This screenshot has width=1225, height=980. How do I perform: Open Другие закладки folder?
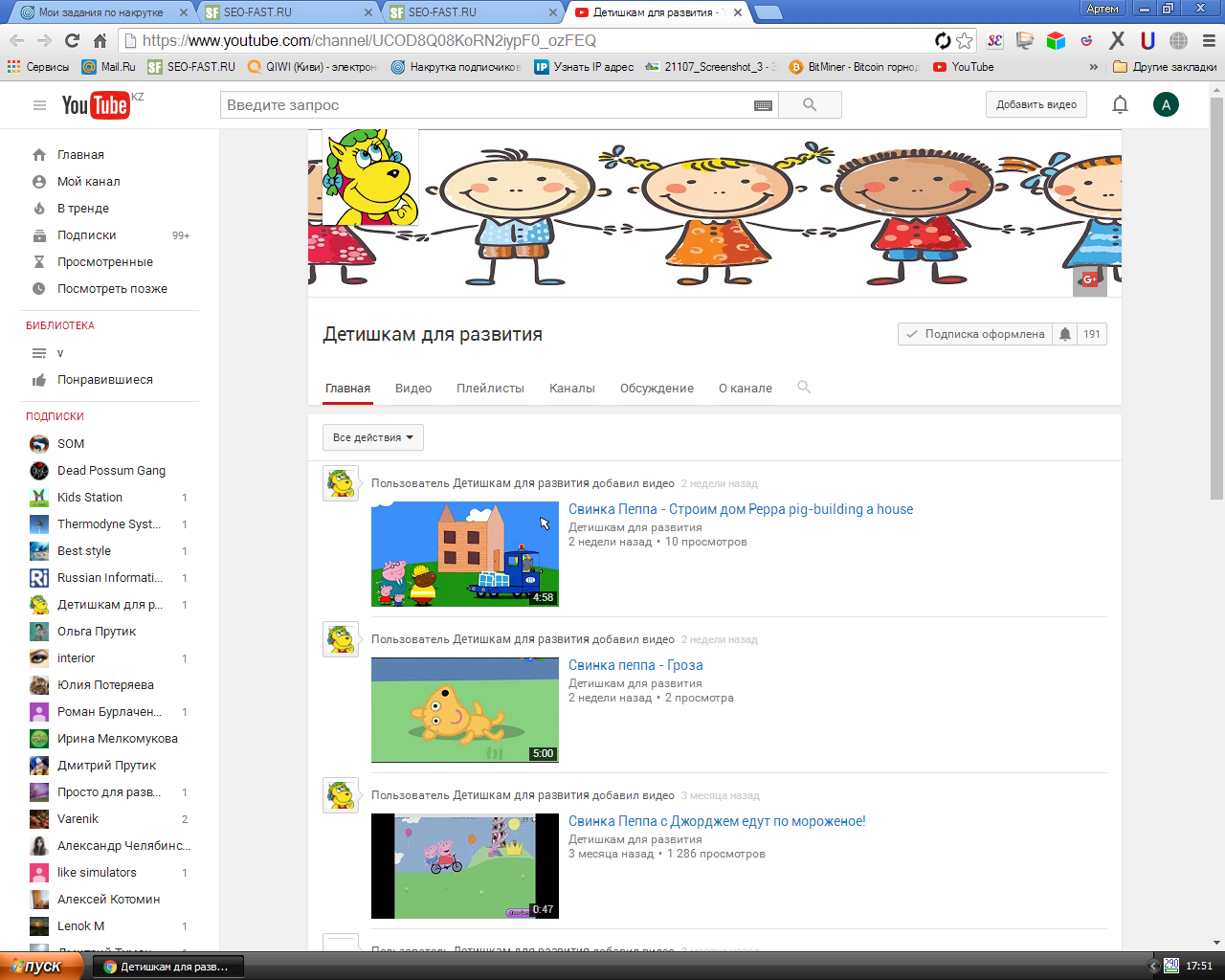click(1165, 67)
